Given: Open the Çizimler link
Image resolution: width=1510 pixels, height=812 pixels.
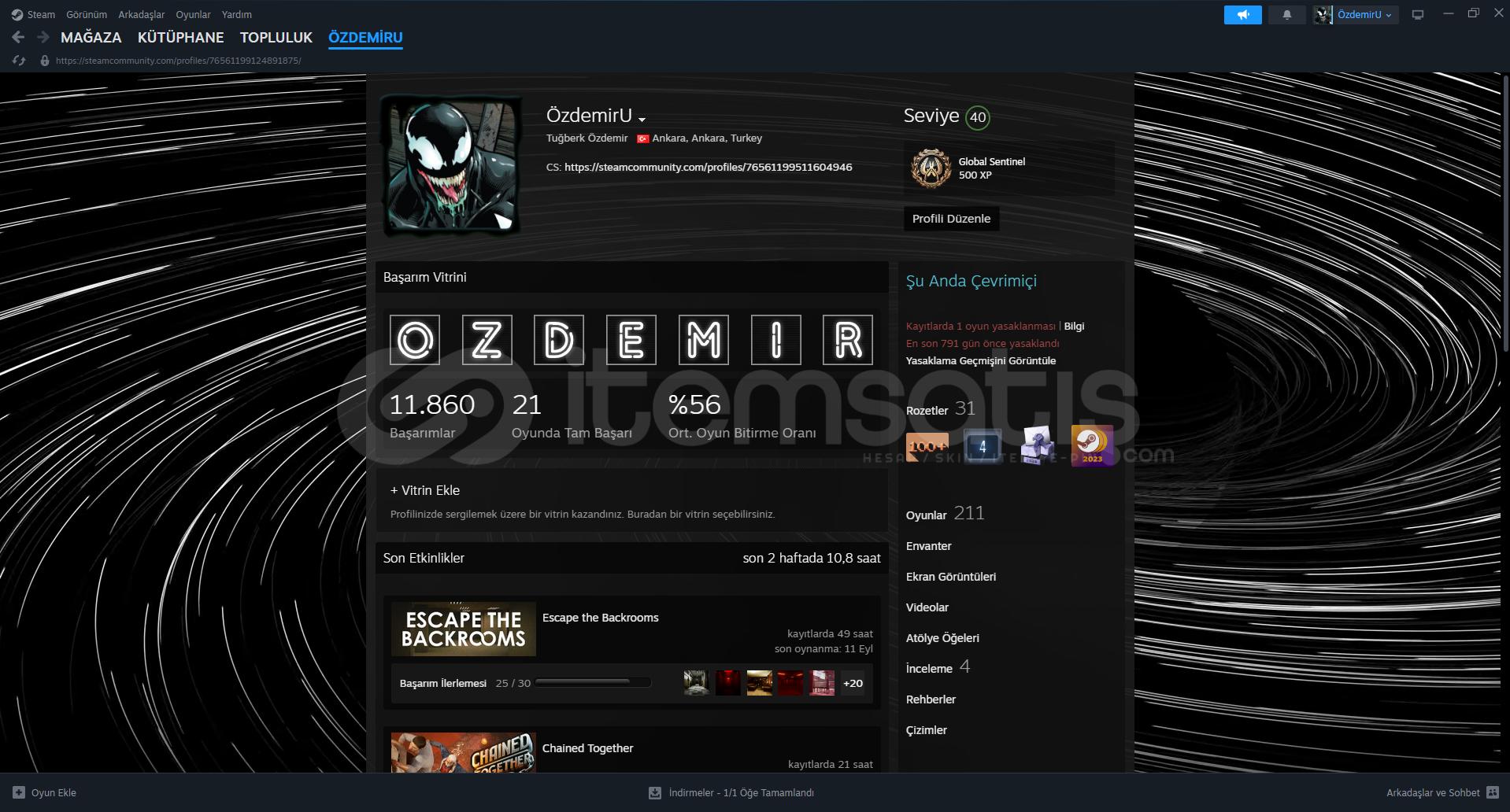Looking at the screenshot, I should point(927,730).
